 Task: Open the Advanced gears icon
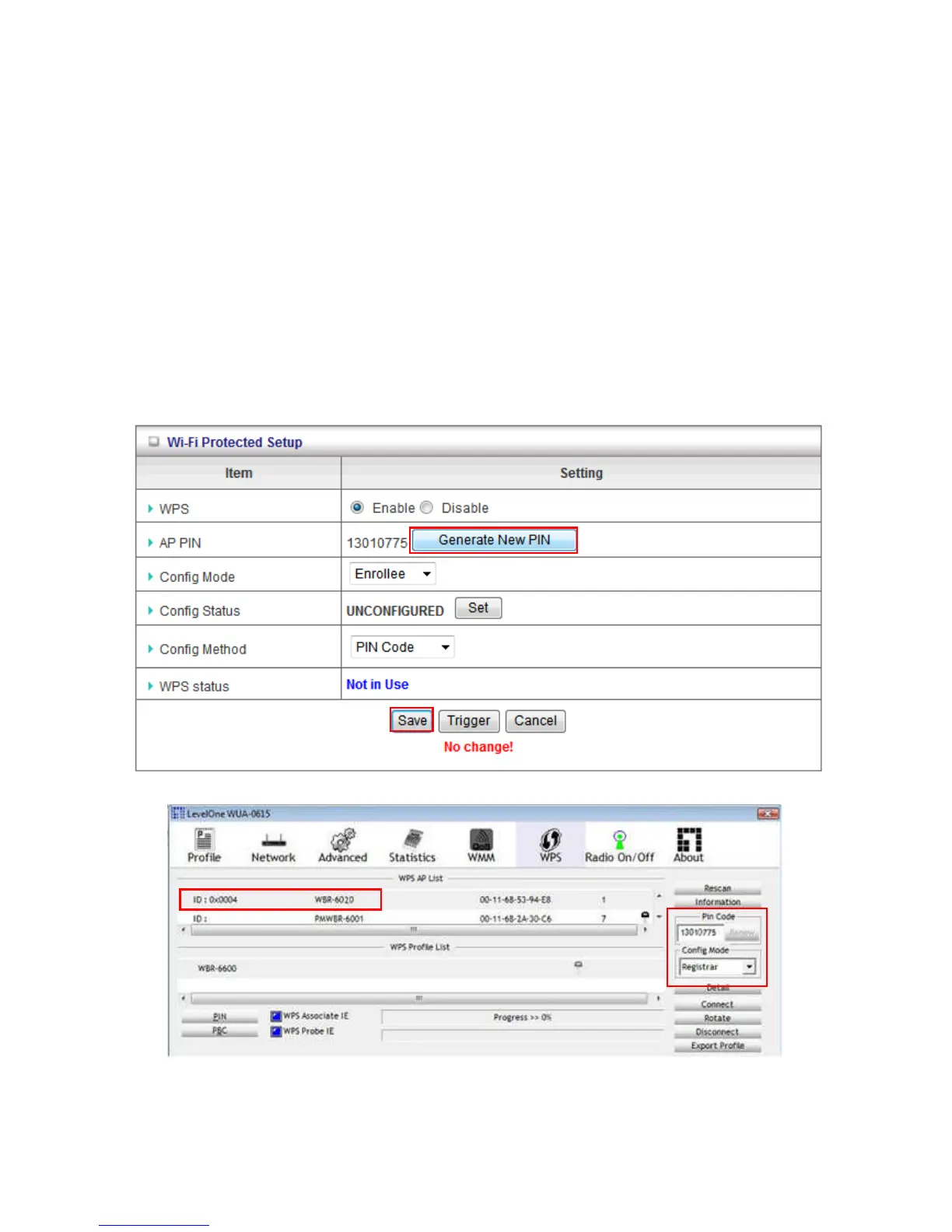[342, 845]
